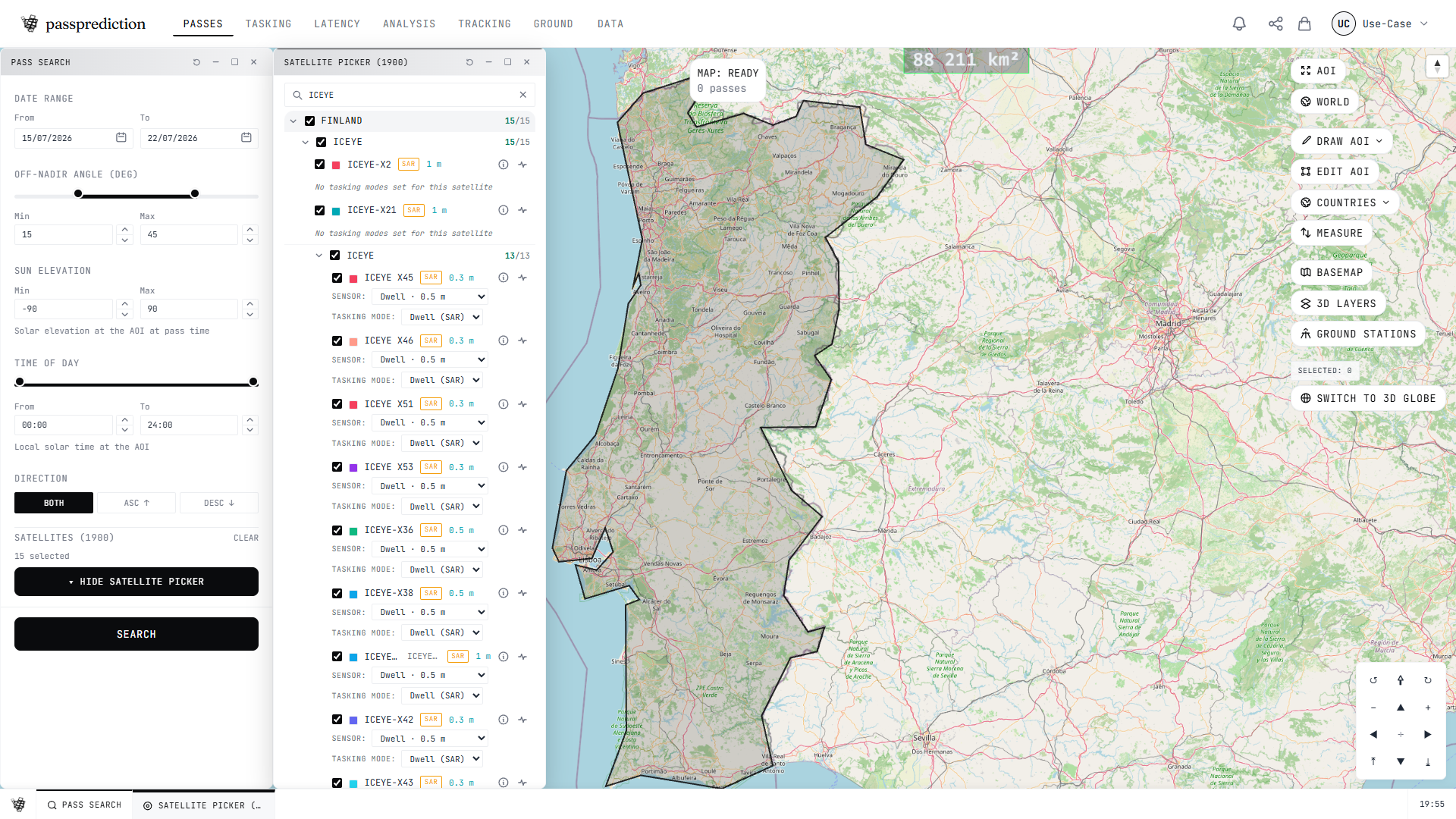The width and height of the screenshot is (1456, 819).
Task: Open the Ground Stations panel
Action: 1358,334
